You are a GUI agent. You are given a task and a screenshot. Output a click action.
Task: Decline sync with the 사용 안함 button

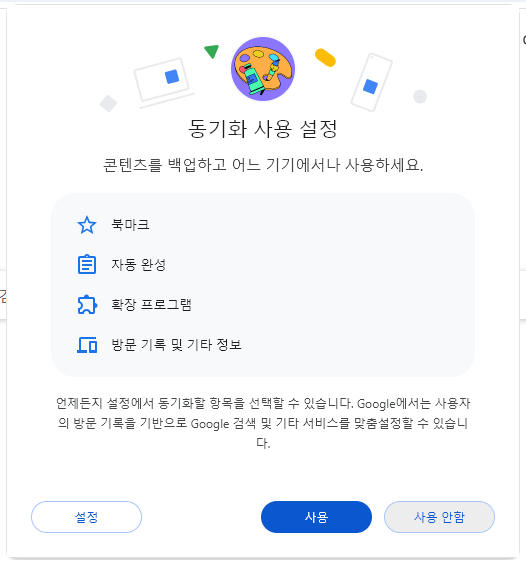(439, 517)
